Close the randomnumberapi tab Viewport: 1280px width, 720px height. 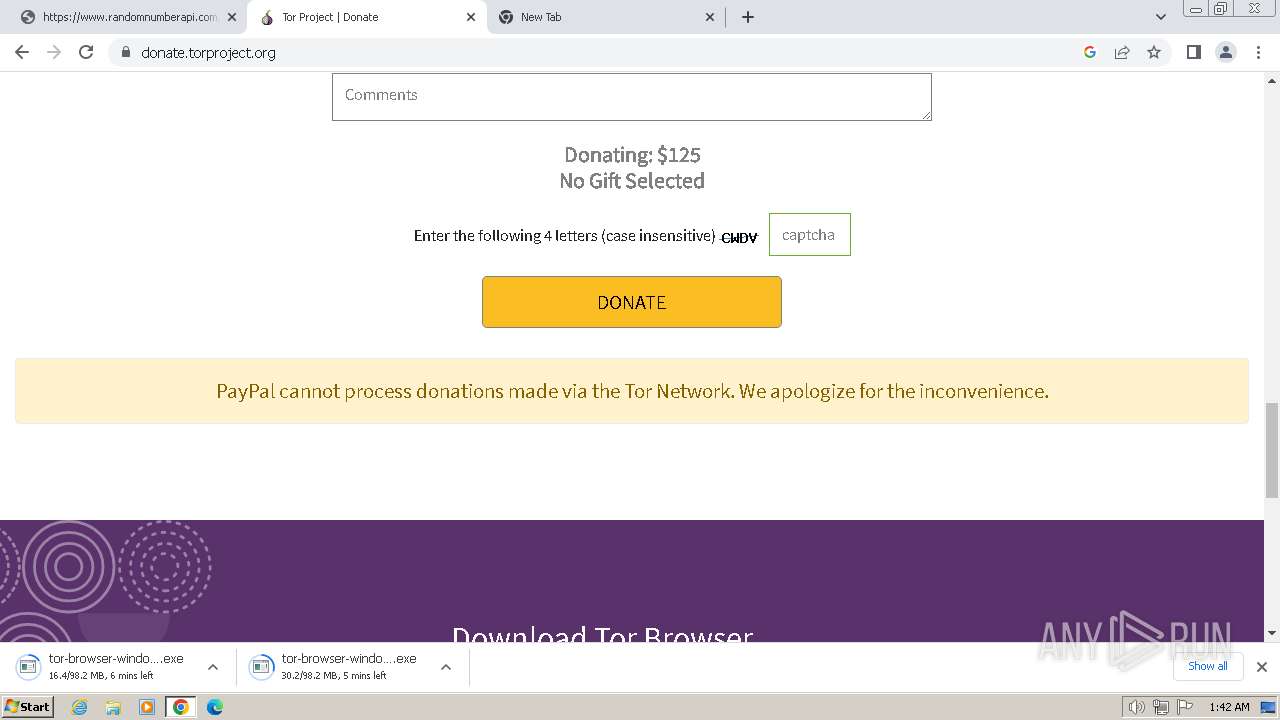click(x=232, y=17)
